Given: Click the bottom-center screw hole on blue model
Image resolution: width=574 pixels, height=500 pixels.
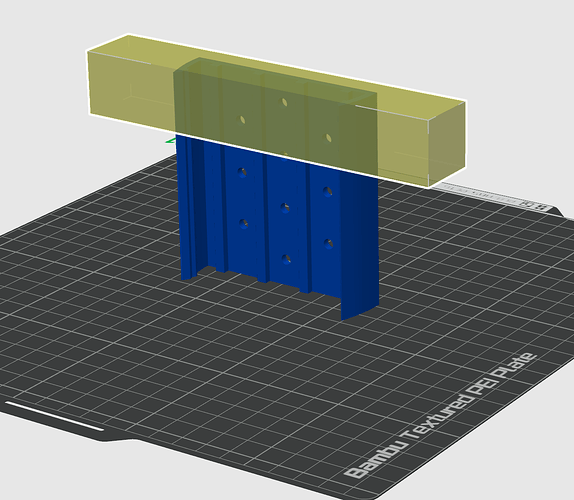Looking at the screenshot, I should click(286, 259).
